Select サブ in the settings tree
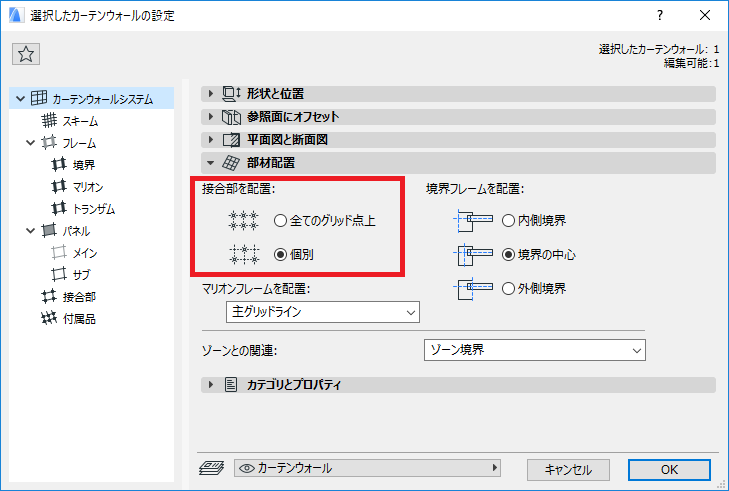 pyautogui.click(x=82, y=274)
